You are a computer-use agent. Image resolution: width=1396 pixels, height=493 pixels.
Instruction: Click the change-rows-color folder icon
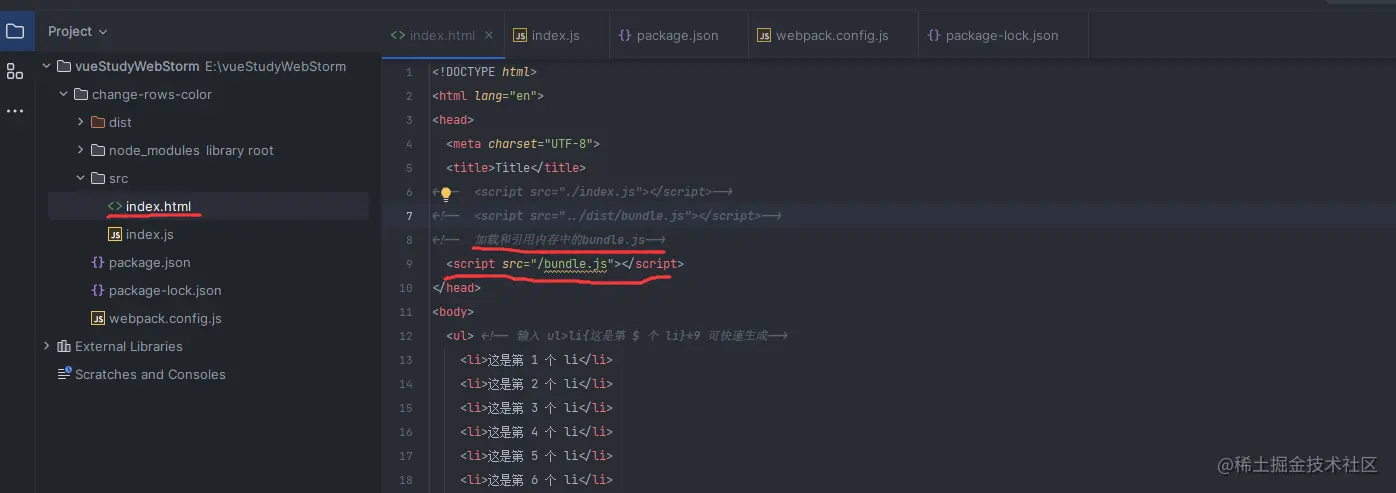click(81, 94)
